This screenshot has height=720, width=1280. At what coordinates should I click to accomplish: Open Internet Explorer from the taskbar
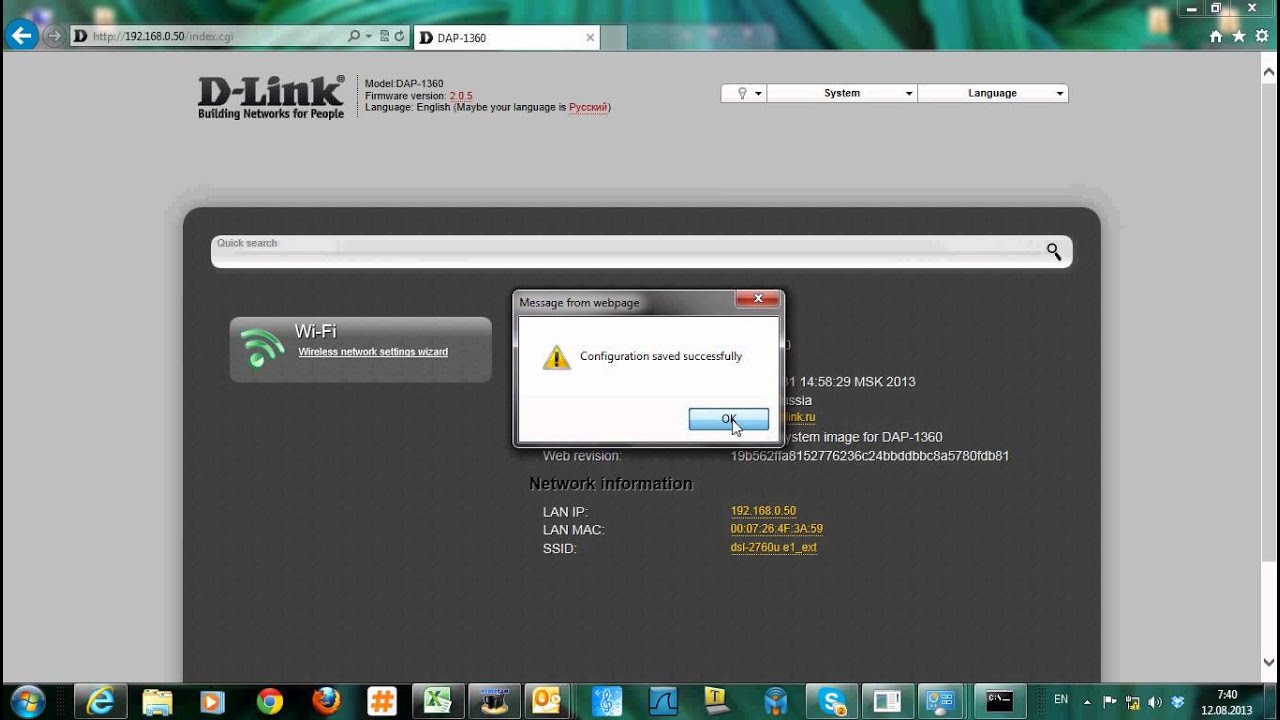click(x=100, y=701)
